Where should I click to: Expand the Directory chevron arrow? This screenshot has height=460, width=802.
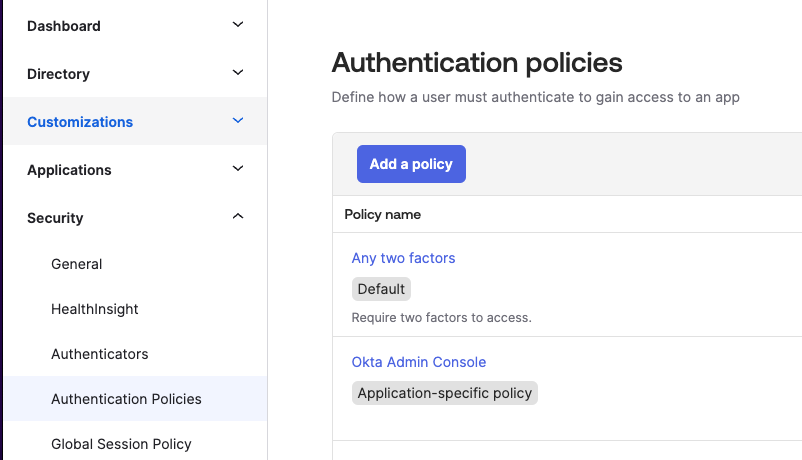pos(238,73)
